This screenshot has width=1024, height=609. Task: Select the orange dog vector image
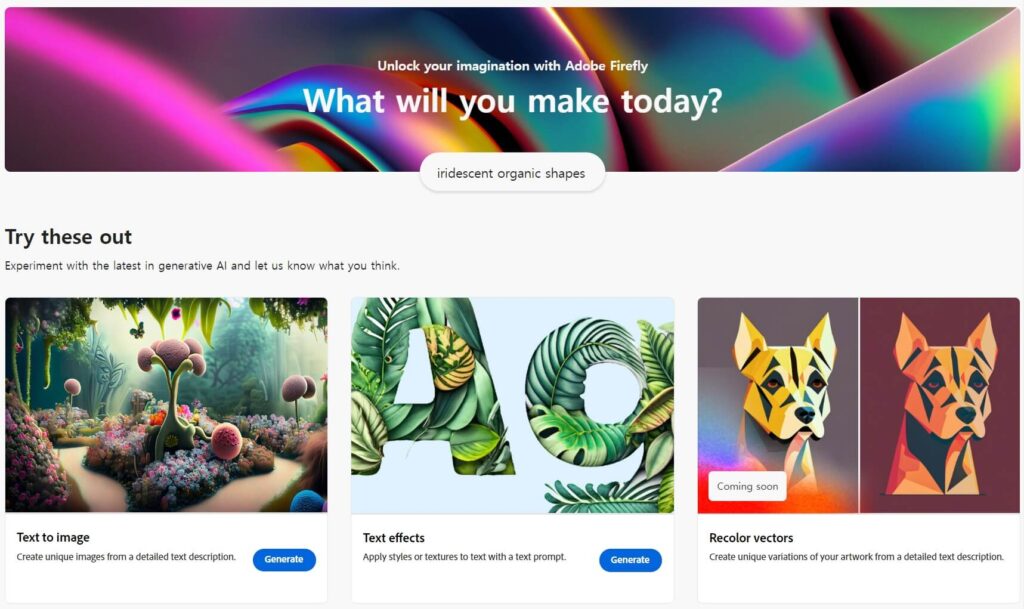point(940,405)
